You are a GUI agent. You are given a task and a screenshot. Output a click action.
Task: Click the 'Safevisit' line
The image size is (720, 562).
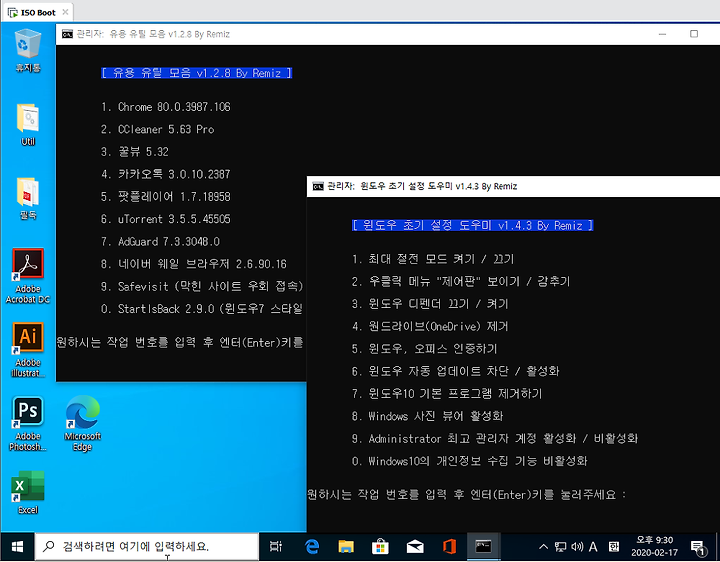click(202, 287)
